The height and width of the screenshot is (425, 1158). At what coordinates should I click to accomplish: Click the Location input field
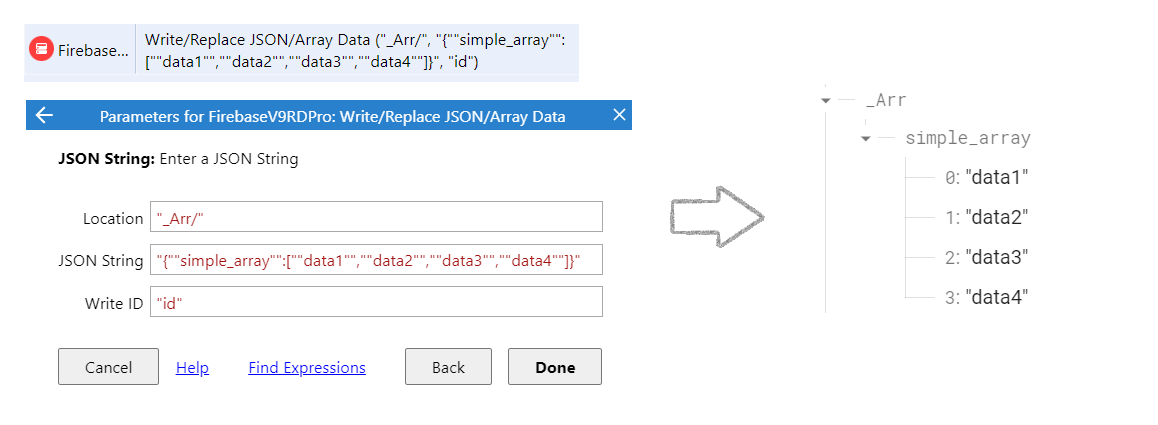(x=376, y=217)
